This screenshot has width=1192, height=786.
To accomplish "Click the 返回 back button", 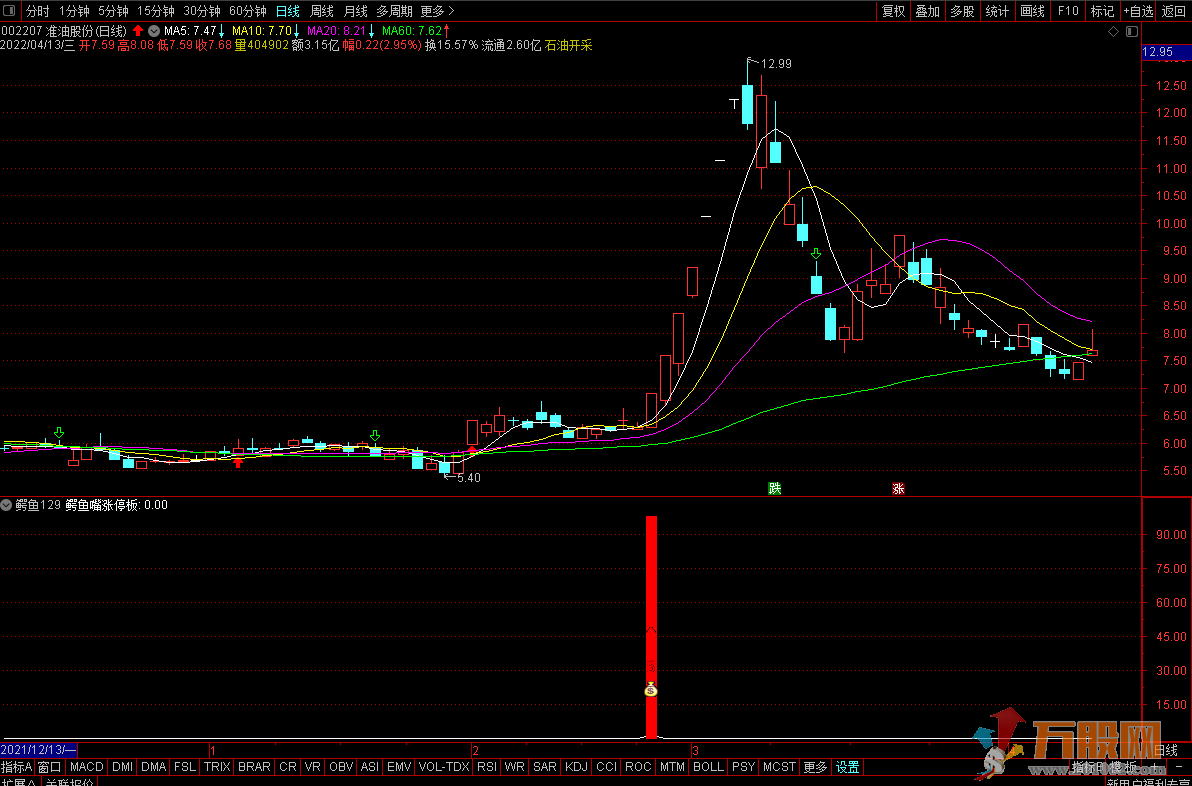I will pos(1174,11).
